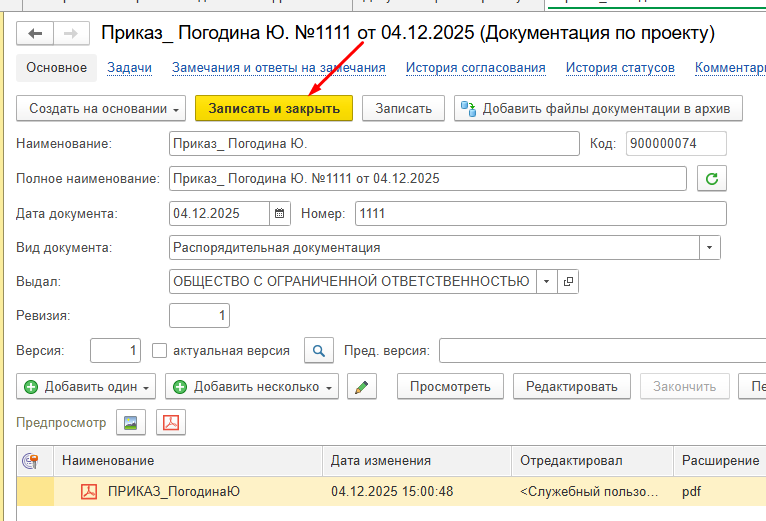Click the 'Просмотреть' button
This screenshot has height=521, width=766.
tap(450, 387)
